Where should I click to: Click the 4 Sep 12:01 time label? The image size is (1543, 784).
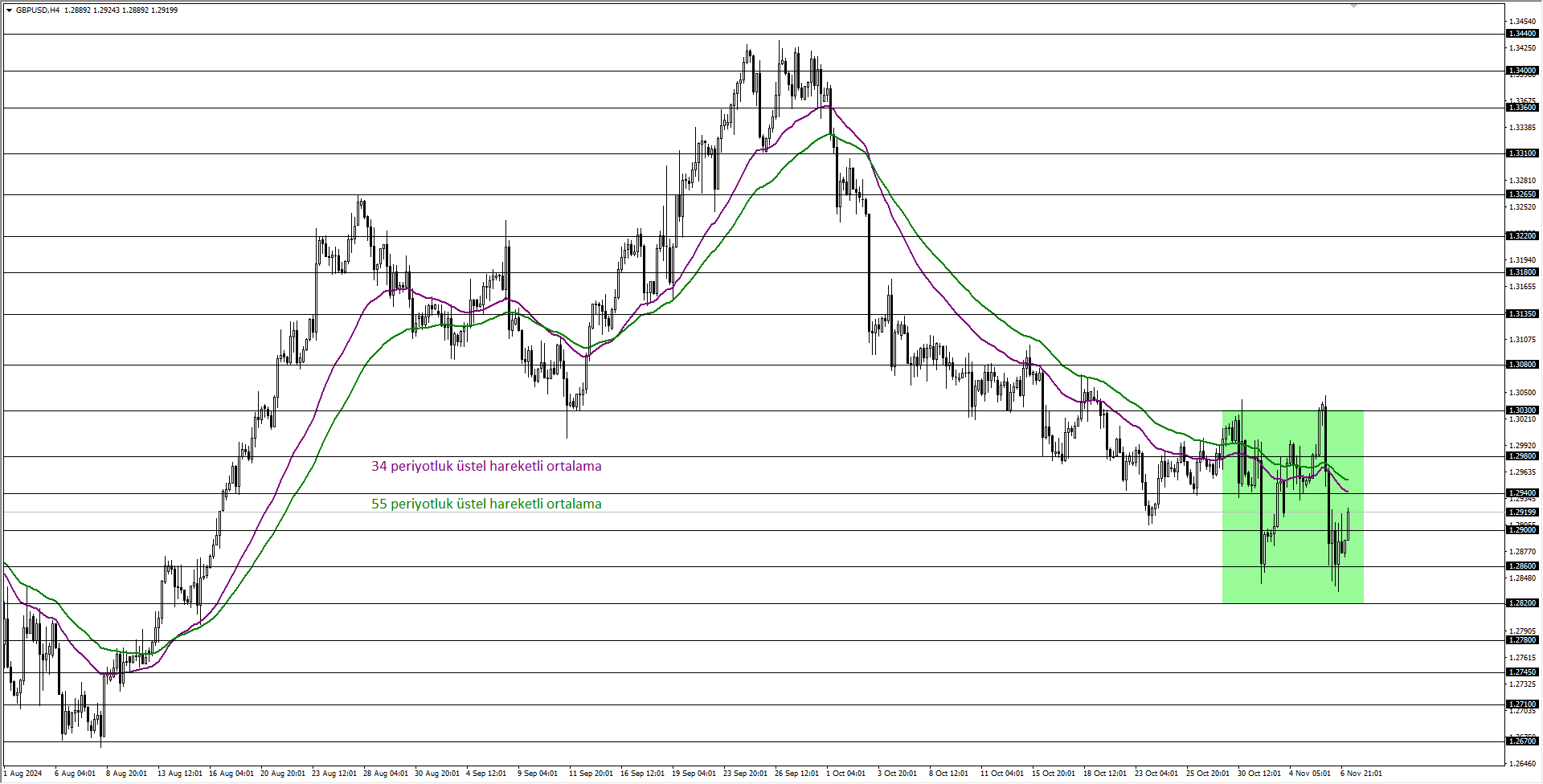click(x=486, y=774)
